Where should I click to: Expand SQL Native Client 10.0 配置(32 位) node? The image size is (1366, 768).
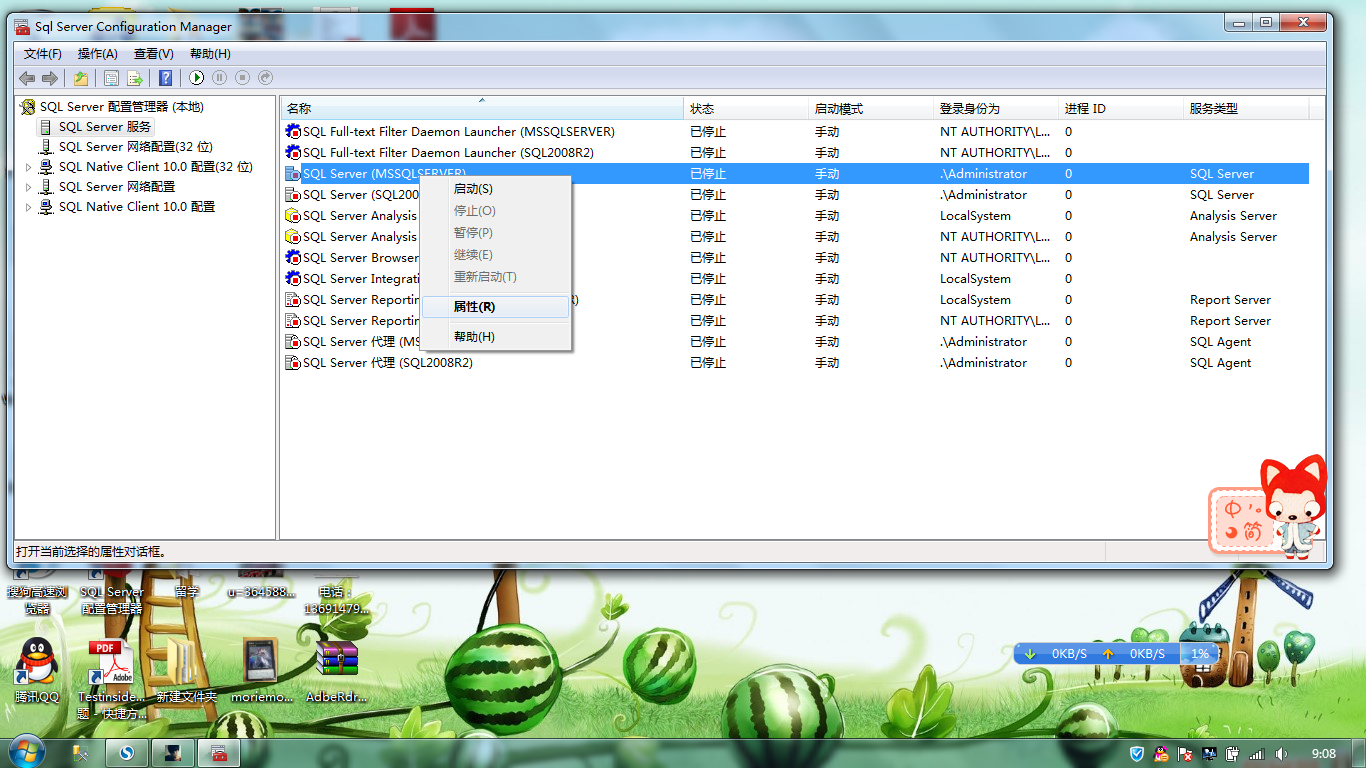coord(28,167)
